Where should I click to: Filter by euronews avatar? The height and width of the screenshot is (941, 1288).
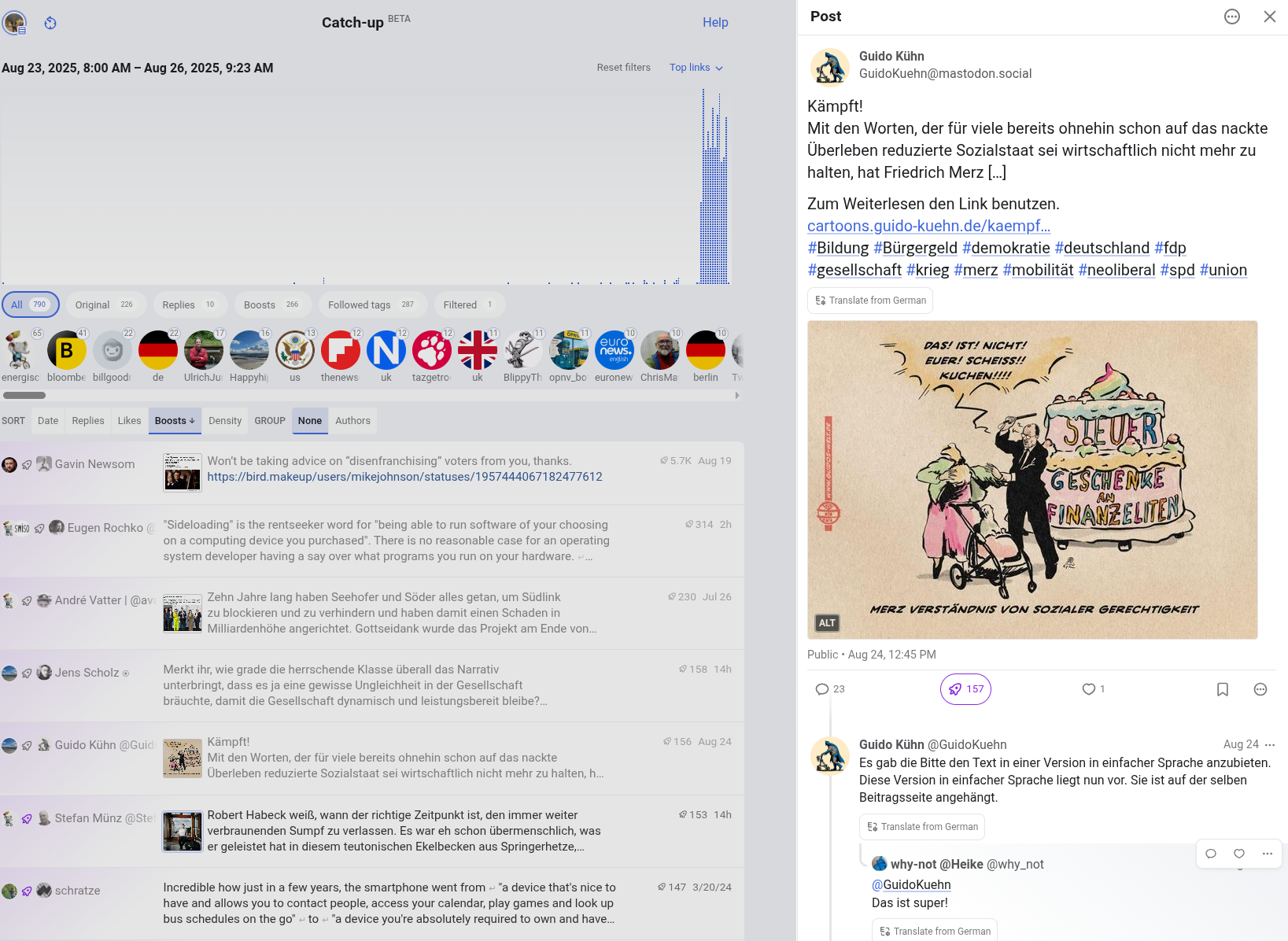(x=614, y=350)
